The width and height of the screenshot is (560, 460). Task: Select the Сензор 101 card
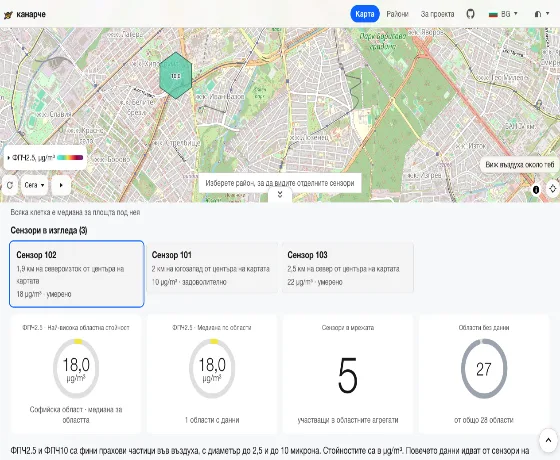coord(212,268)
